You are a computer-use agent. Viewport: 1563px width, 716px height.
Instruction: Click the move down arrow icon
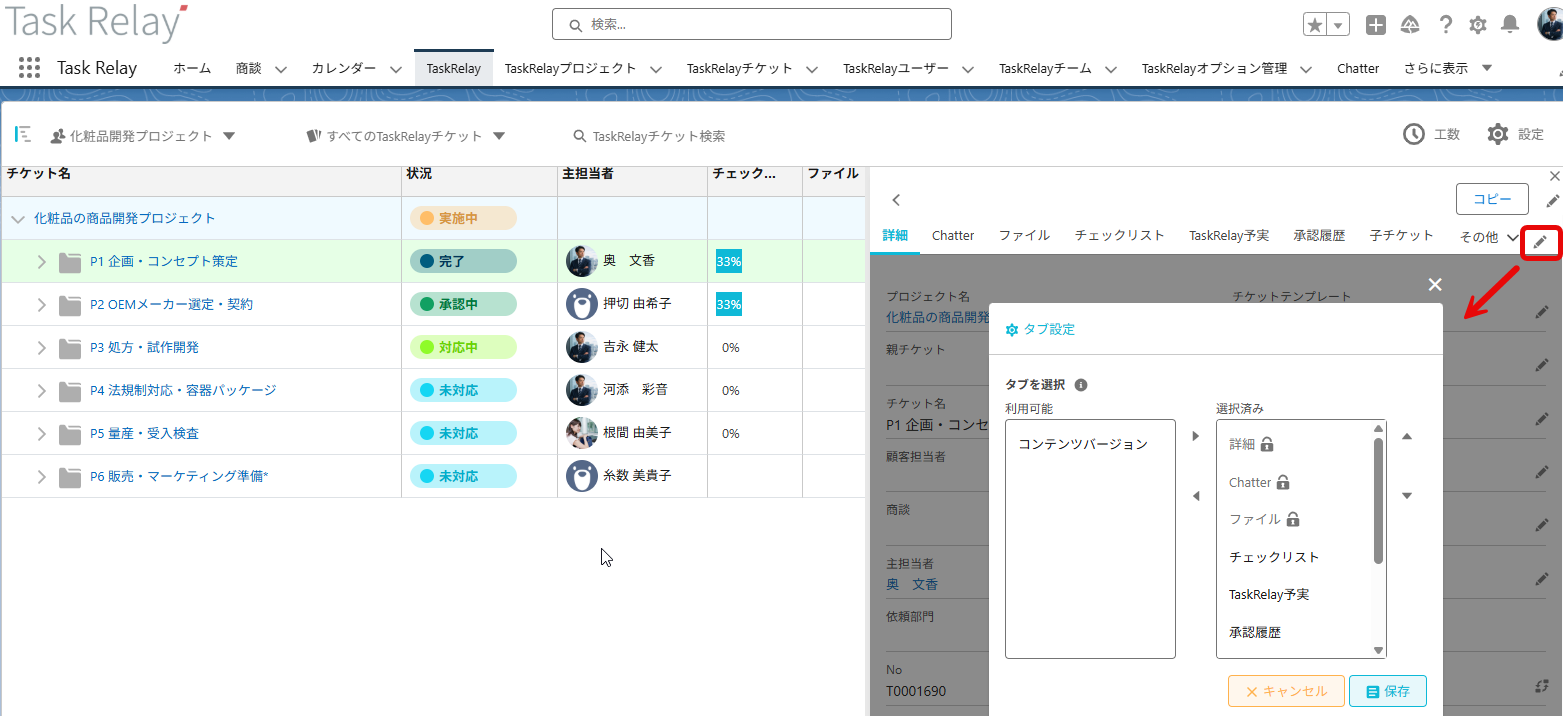pos(1407,496)
